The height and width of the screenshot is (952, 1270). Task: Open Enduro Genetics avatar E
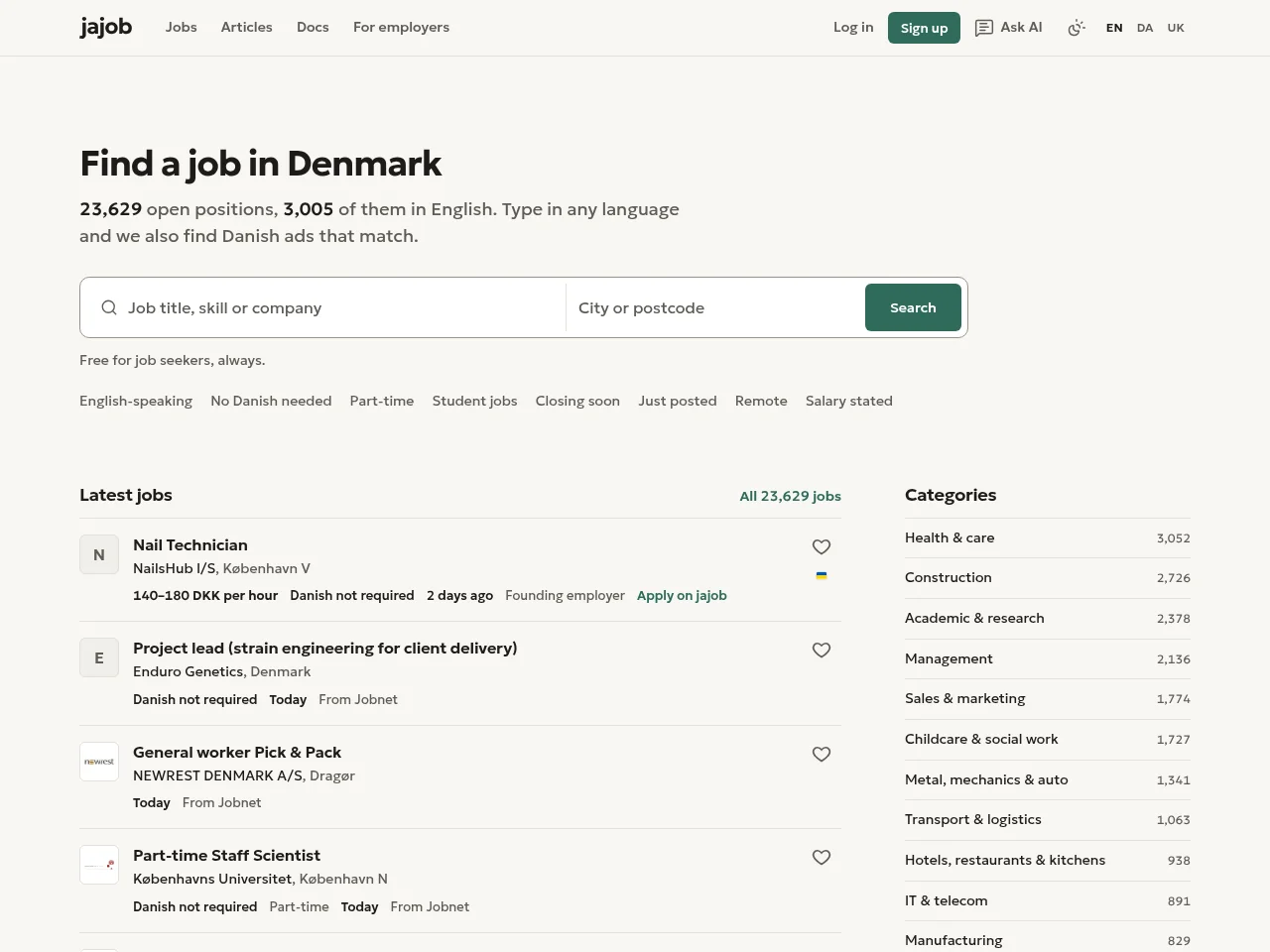99,657
